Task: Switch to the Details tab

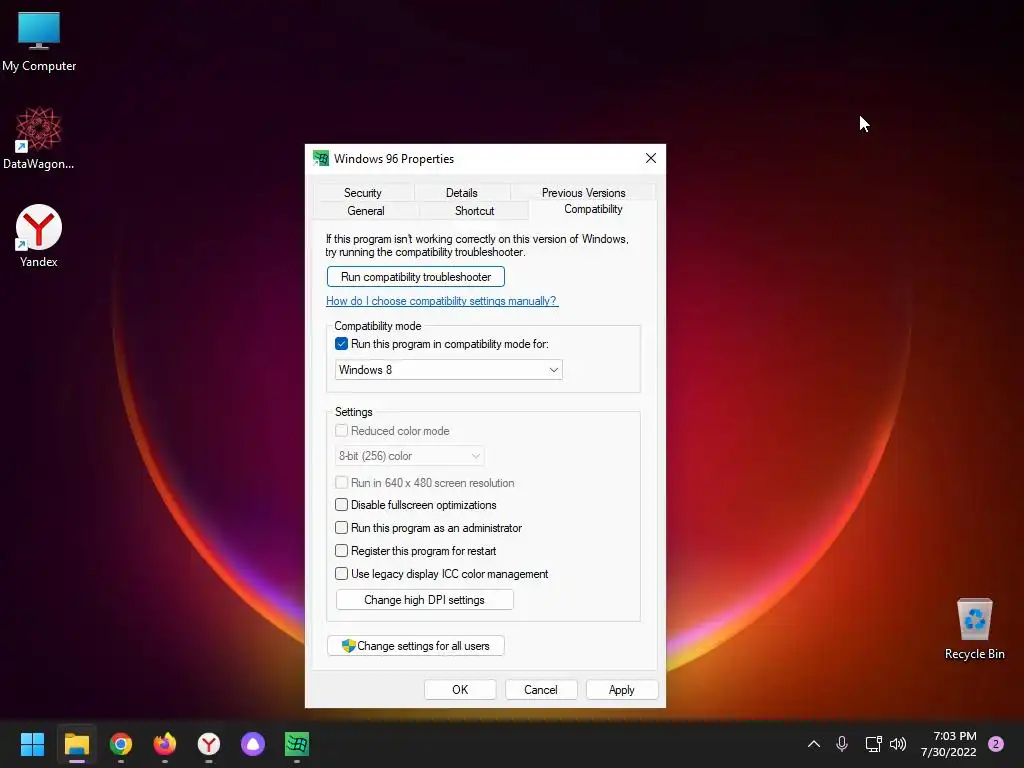Action: point(462,193)
